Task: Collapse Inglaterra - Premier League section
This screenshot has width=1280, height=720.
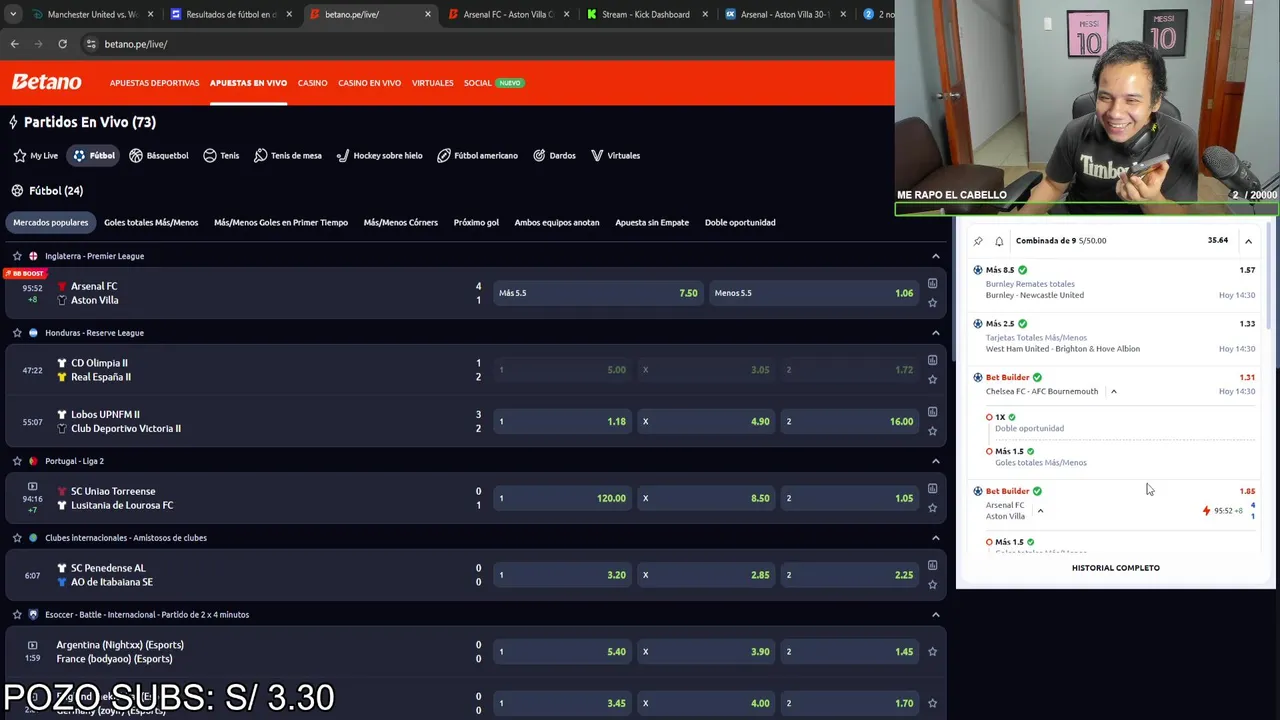Action: pyautogui.click(x=936, y=256)
